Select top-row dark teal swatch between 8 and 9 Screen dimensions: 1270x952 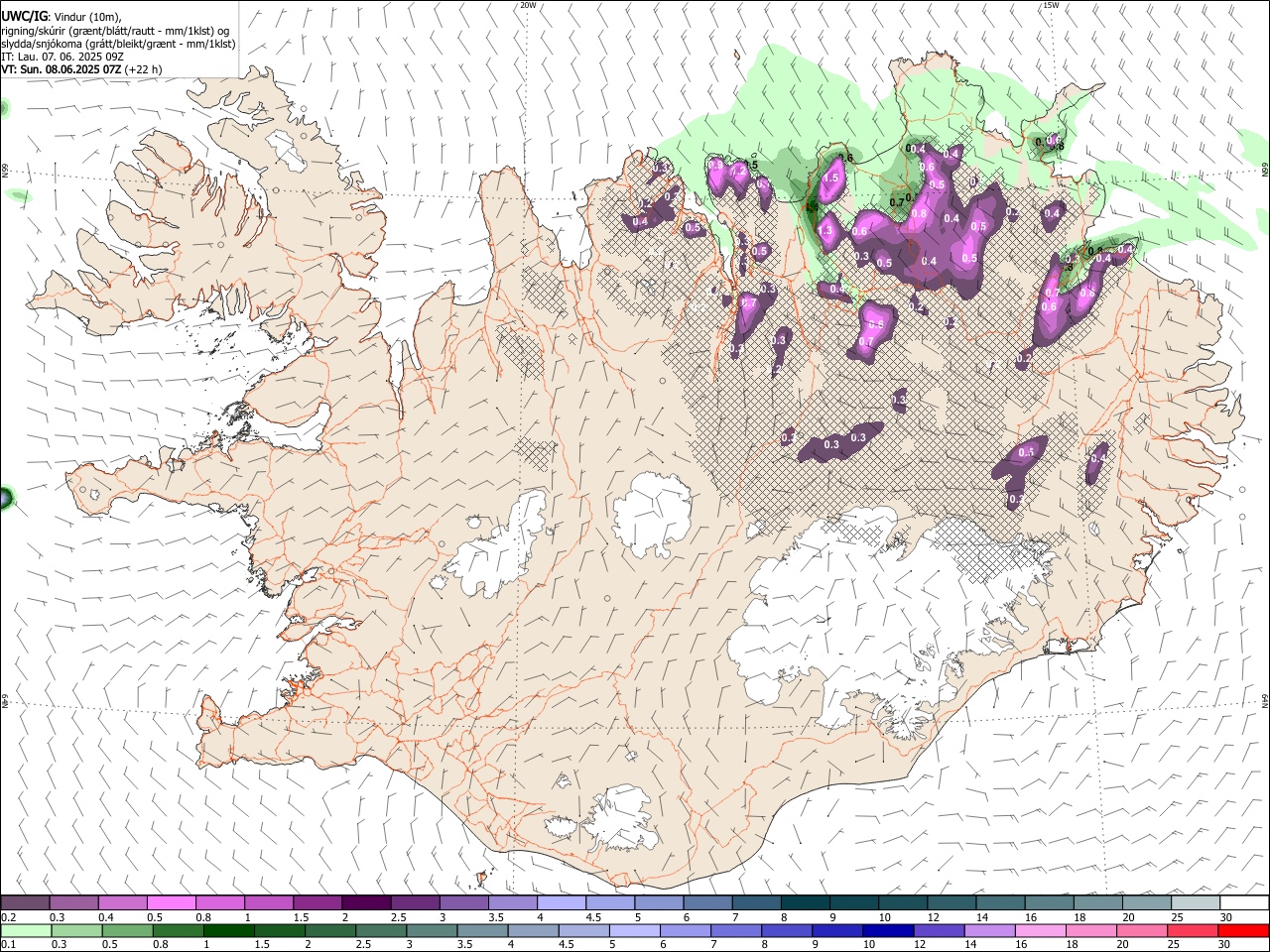click(x=806, y=903)
